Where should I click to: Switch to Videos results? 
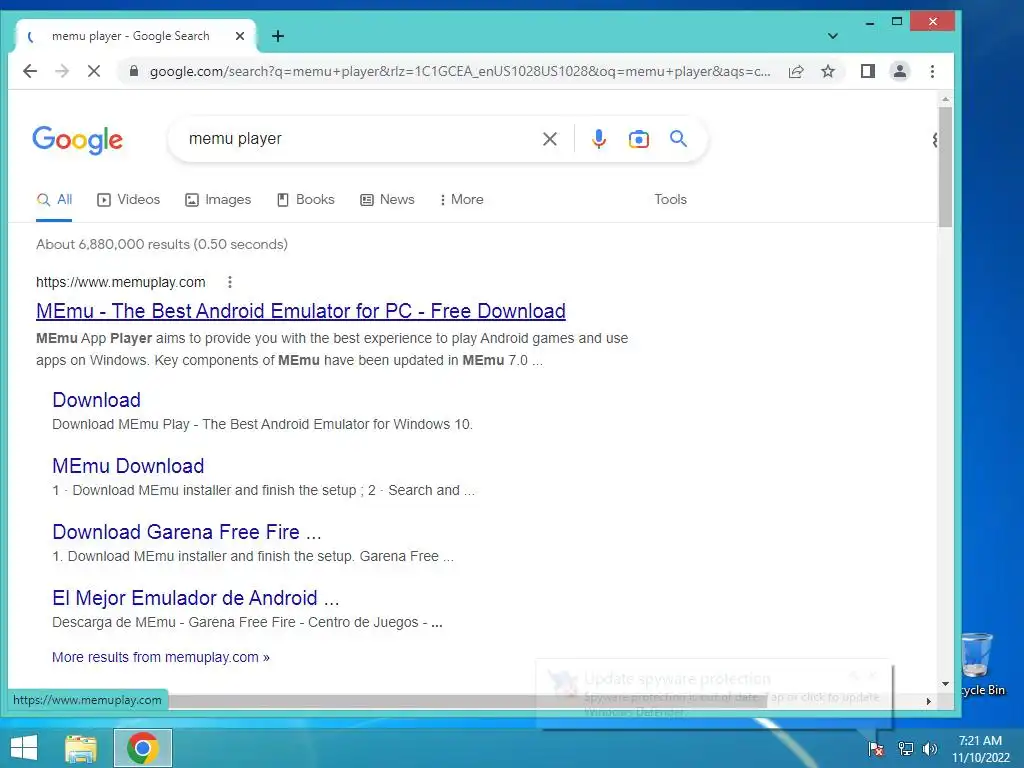coord(129,199)
